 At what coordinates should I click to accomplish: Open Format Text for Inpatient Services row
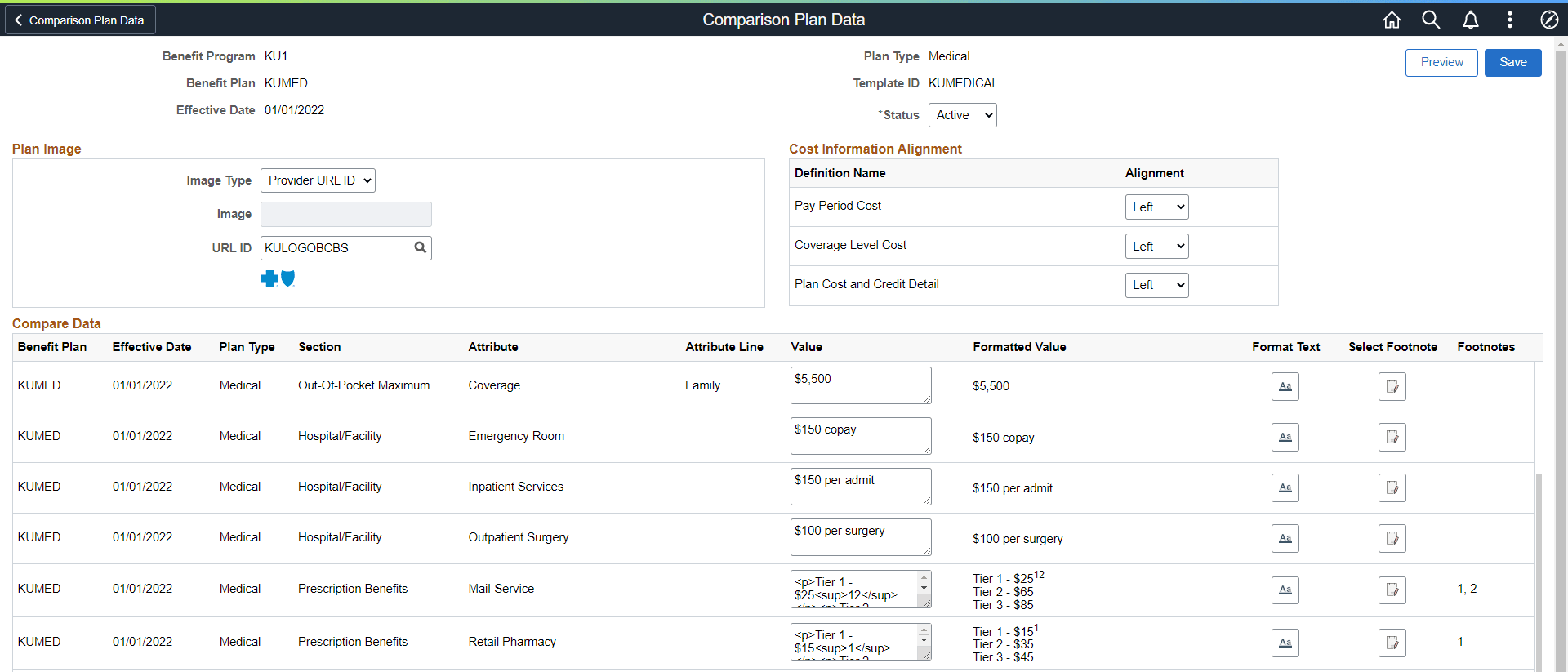tap(1285, 487)
